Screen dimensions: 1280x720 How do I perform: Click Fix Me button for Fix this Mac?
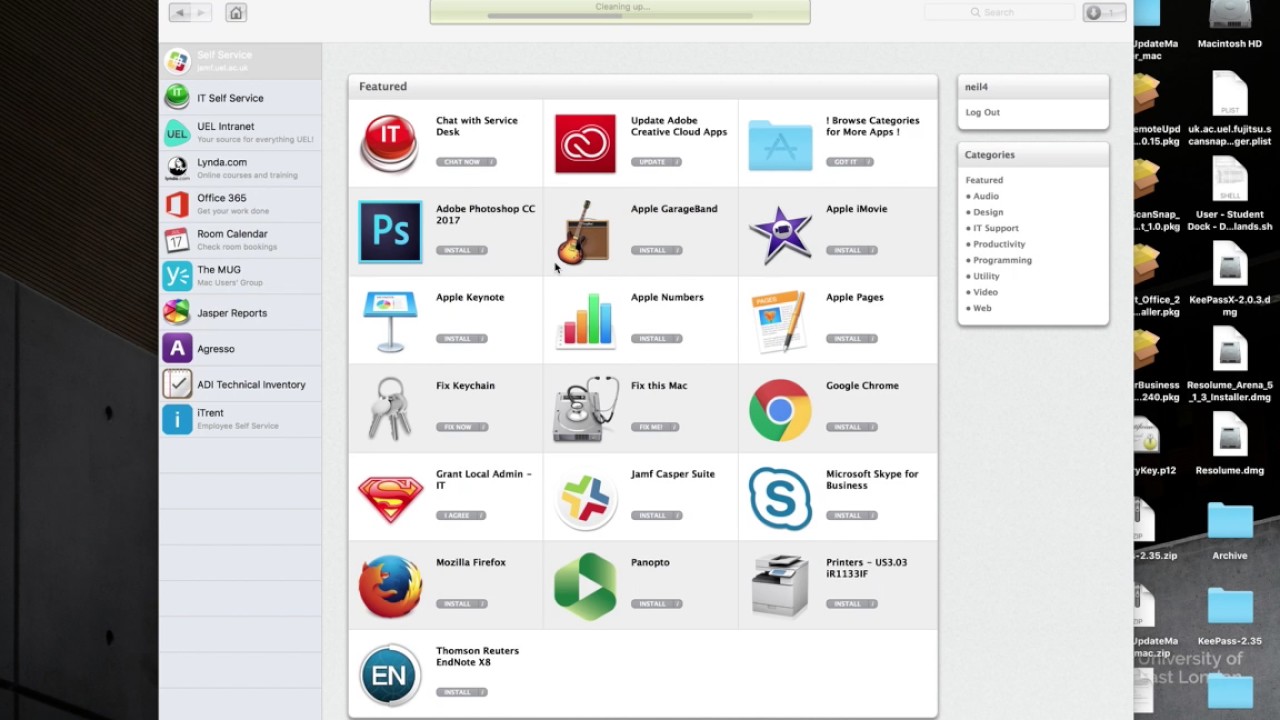pyautogui.click(x=655, y=427)
